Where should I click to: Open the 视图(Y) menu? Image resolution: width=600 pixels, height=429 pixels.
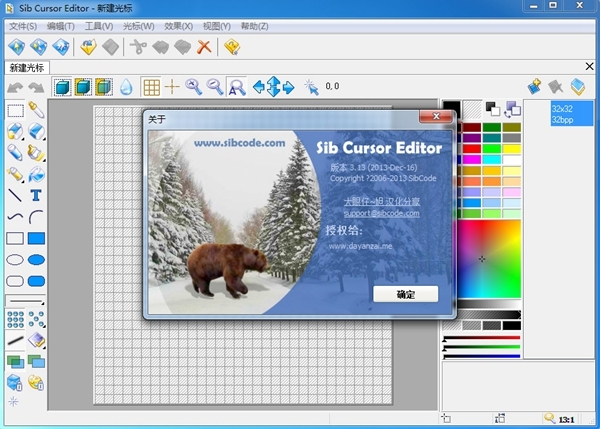[217, 26]
